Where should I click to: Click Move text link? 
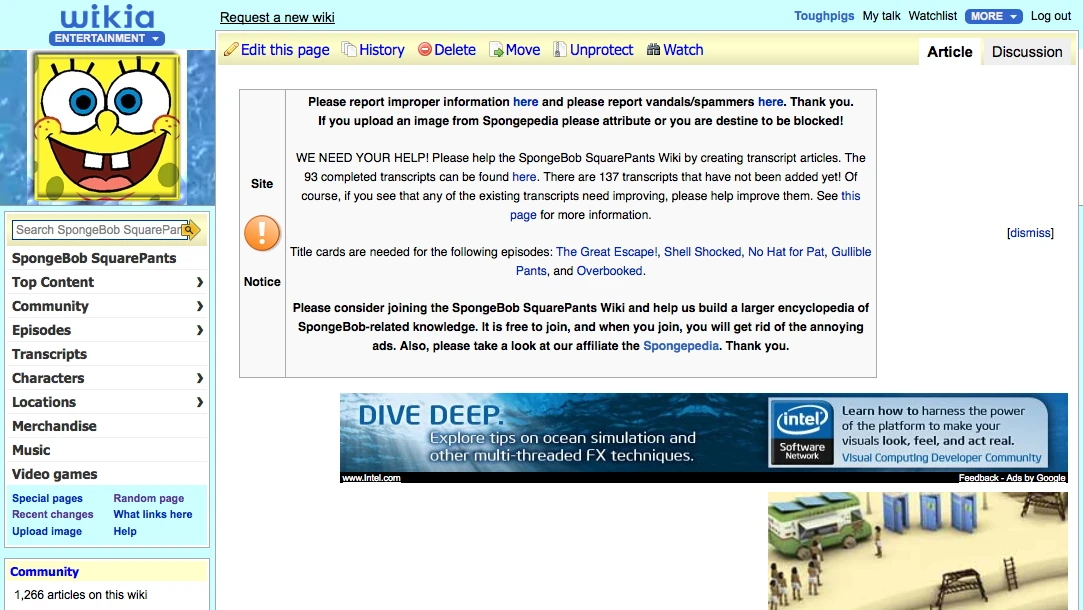523,50
